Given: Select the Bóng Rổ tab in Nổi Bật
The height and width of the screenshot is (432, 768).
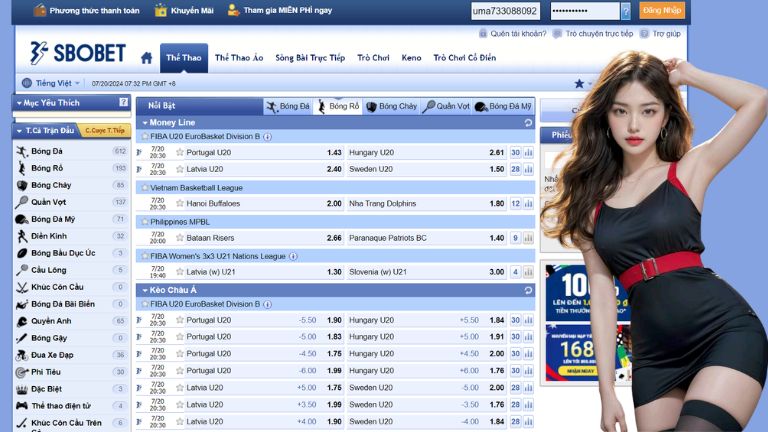Looking at the screenshot, I should pyautogui.click(x=338, y=106).
